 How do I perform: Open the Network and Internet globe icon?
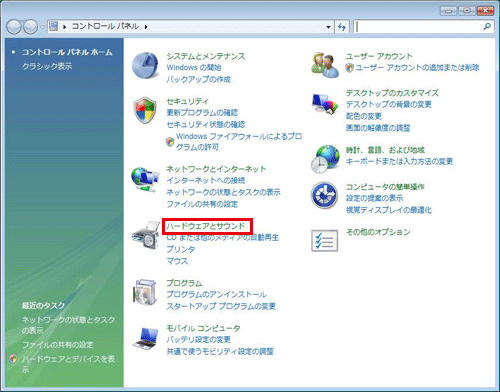click(145, 180)
